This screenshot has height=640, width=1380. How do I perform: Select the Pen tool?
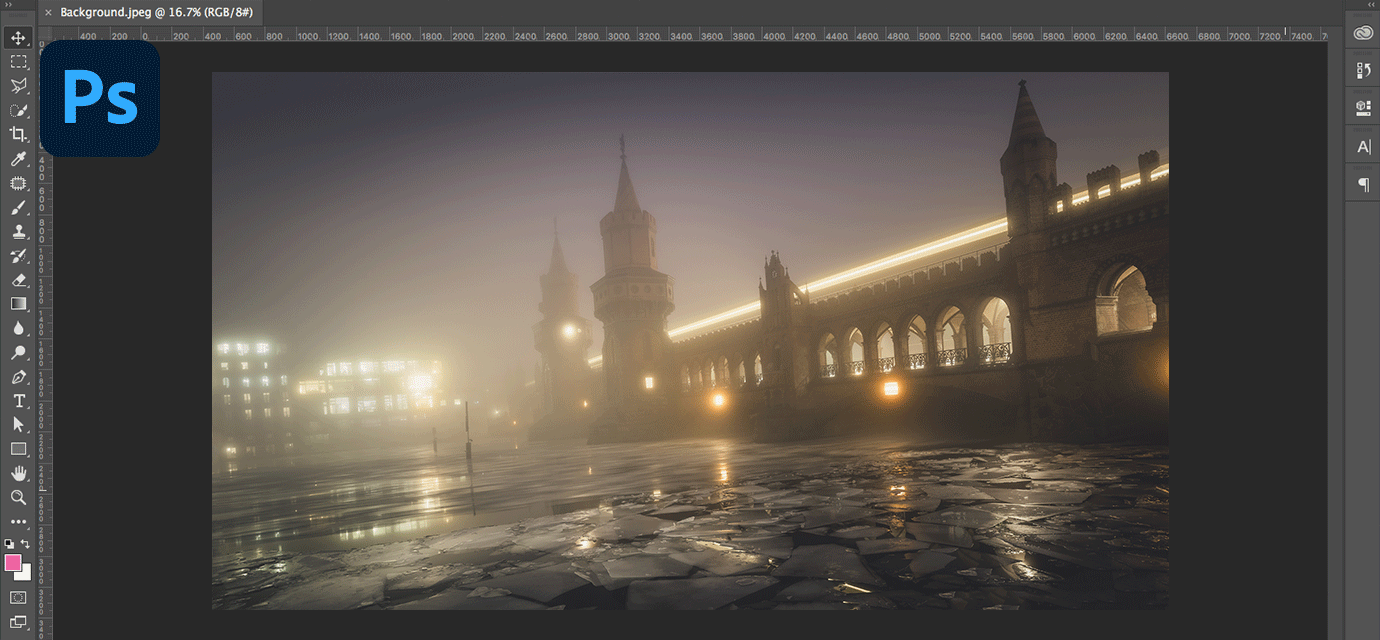[18, 377]
